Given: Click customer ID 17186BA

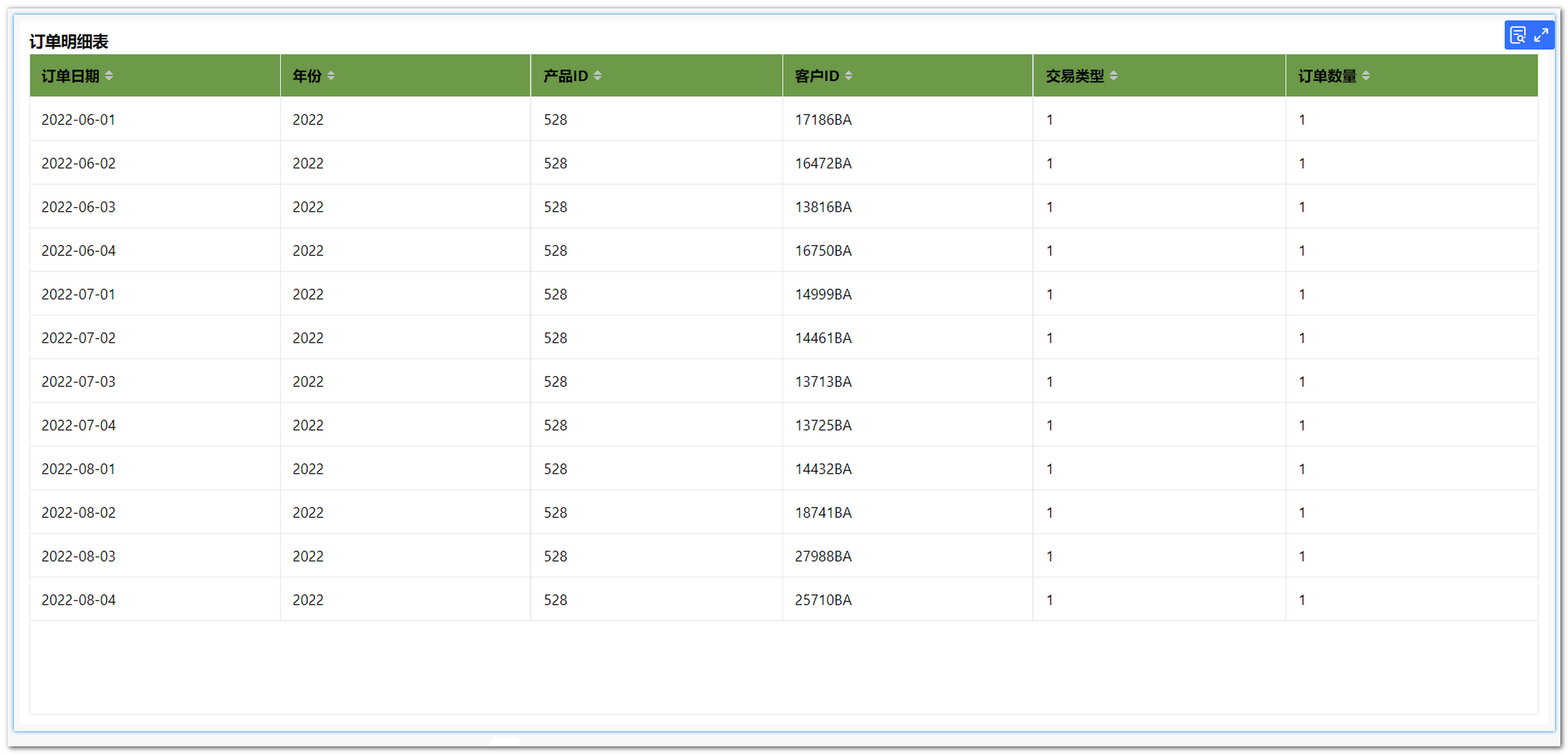Looking at the screenshot, I should coord(823,120).
